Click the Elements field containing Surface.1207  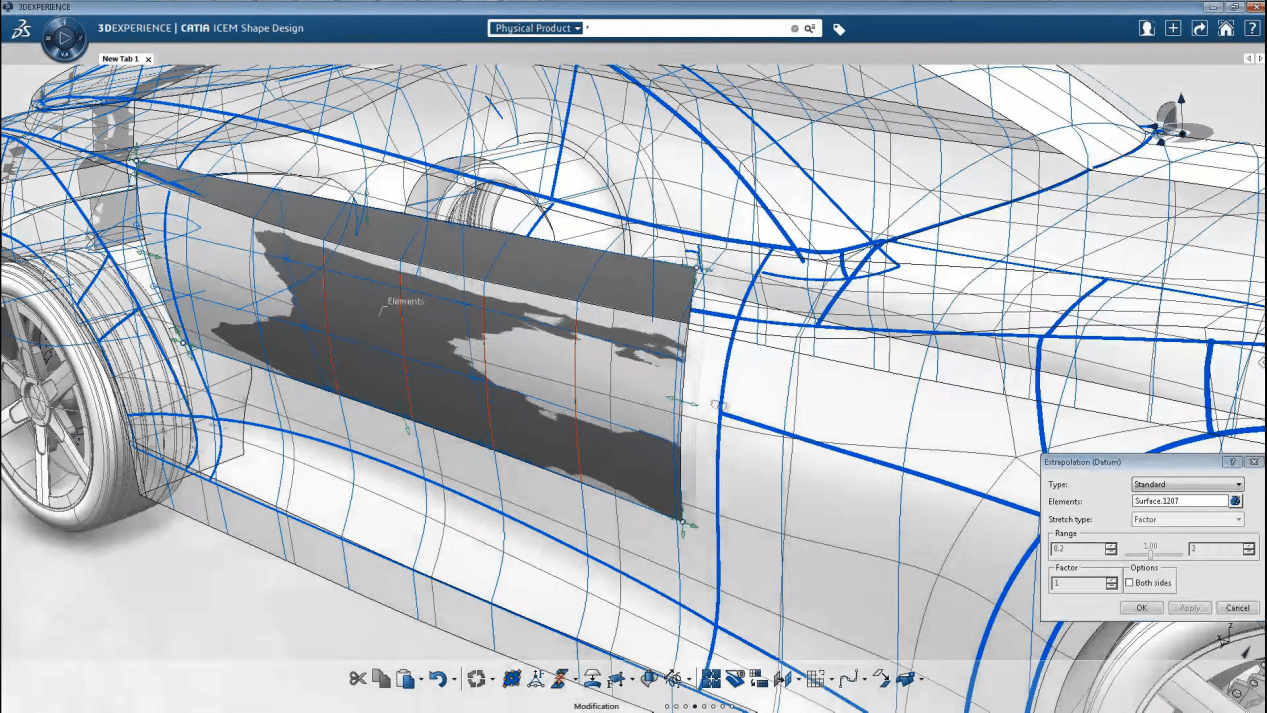(x=1180, y=501)
